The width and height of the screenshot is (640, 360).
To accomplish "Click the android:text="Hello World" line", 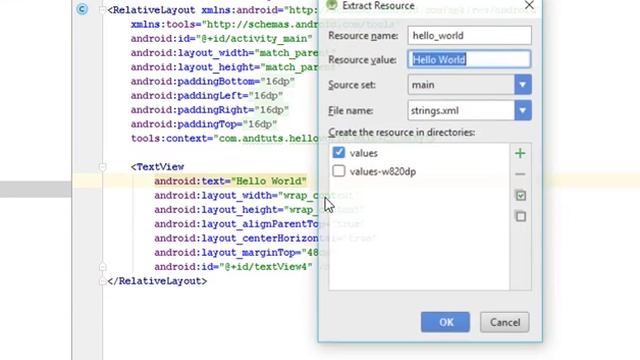I will (231, 181).
